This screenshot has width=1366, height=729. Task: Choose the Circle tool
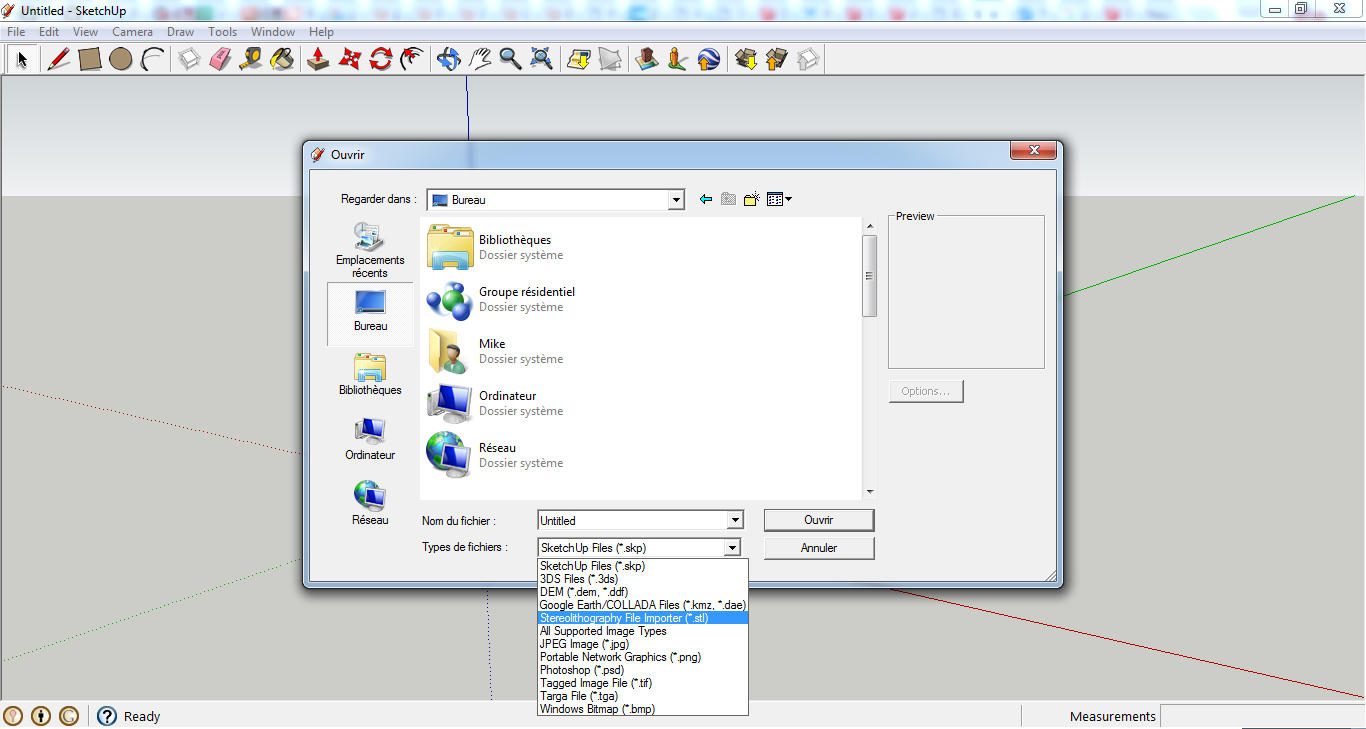(x=121, y=59)
